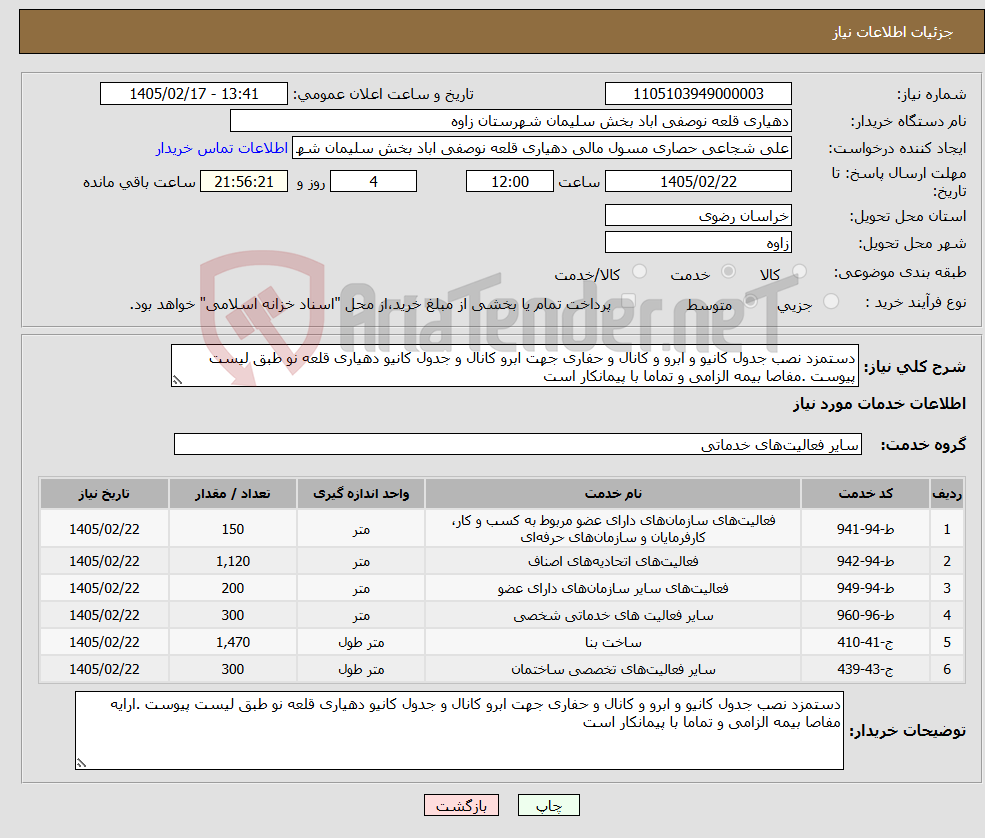985x838 pixels.
Task: Click the service group field سایر فعالیت‌های خدماتی
Action: 518,444
